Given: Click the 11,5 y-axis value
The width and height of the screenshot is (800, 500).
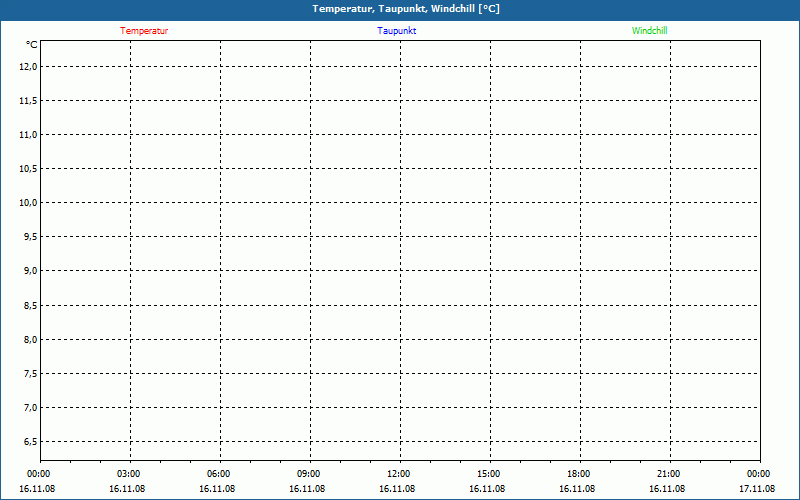Looking at the screenshot, I should click(28, 101).
